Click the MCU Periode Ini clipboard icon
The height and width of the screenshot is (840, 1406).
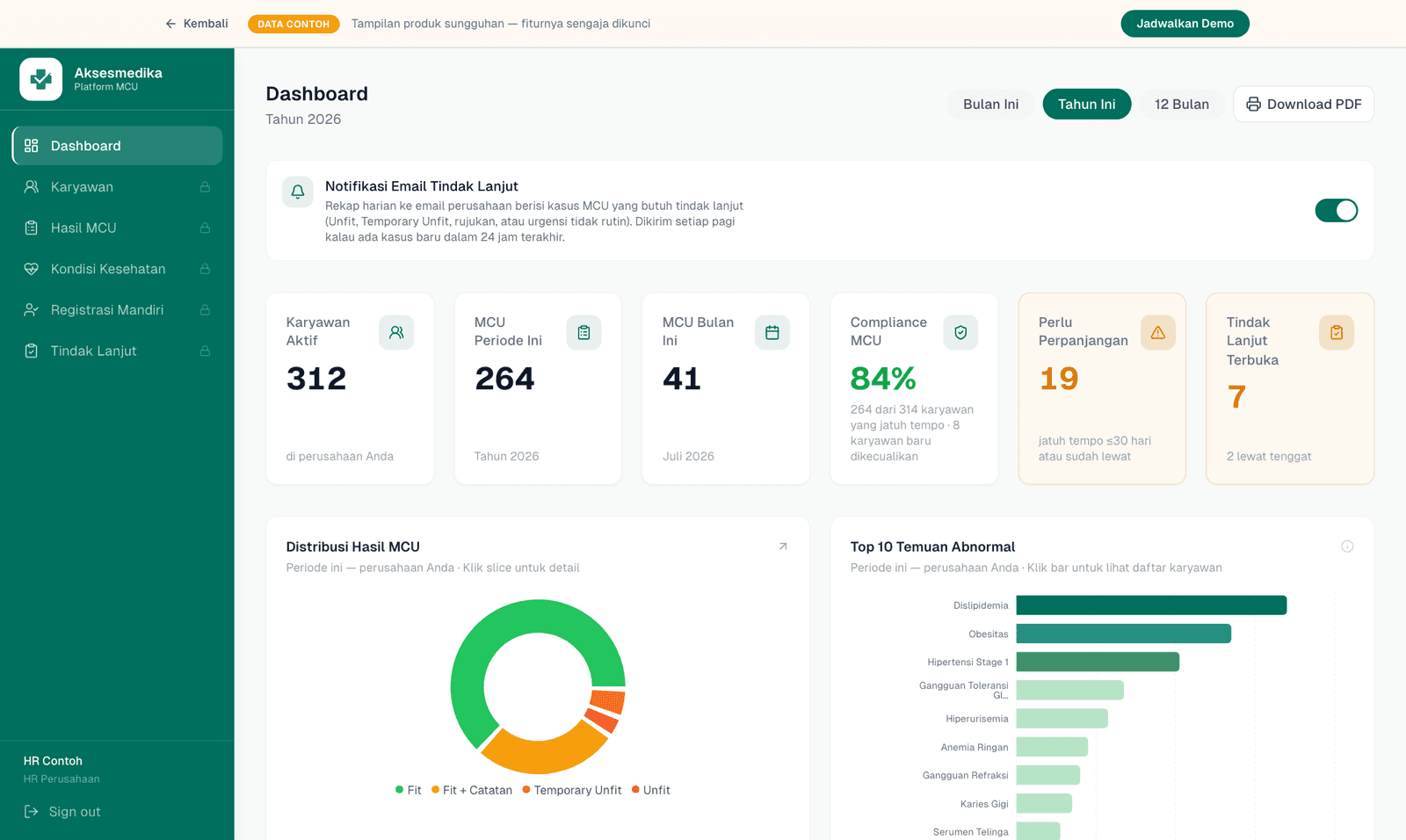(x=583, y=332)
